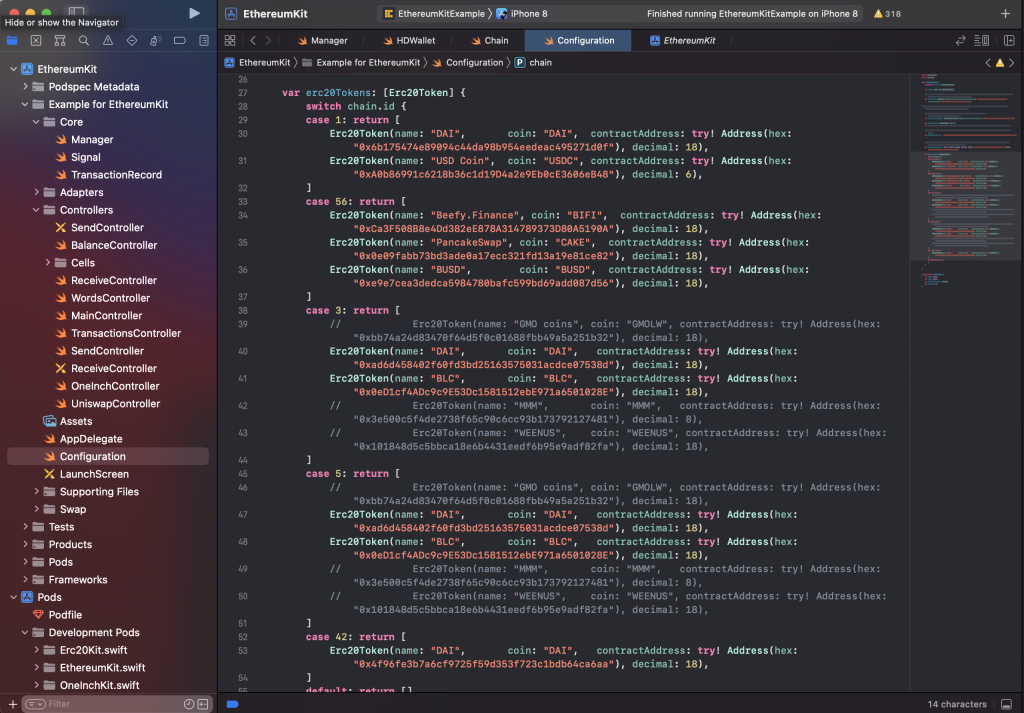Switch to the Manager tab
The width and height of the screenshot is (1024, 713).
(321, 41)
